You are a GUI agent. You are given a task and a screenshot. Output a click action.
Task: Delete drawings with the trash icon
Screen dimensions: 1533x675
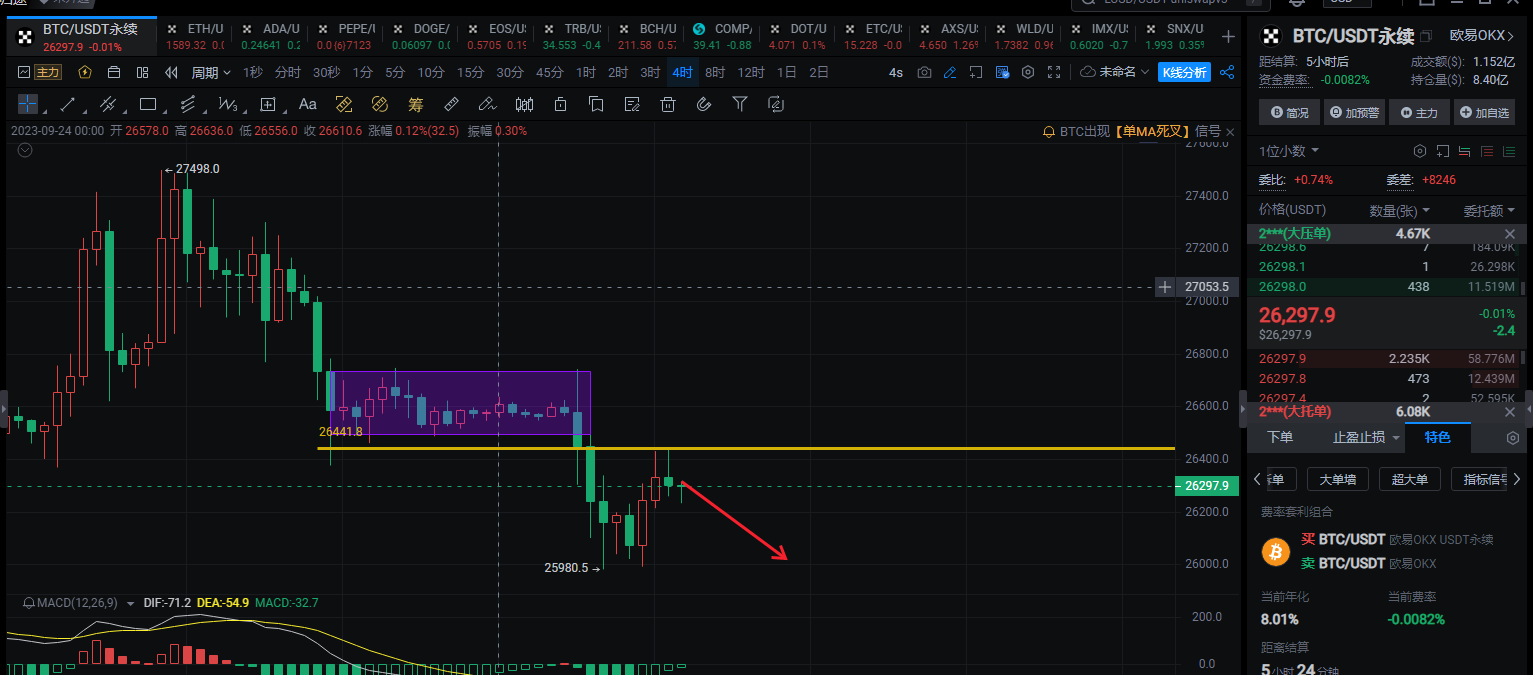tap(668, 104)
